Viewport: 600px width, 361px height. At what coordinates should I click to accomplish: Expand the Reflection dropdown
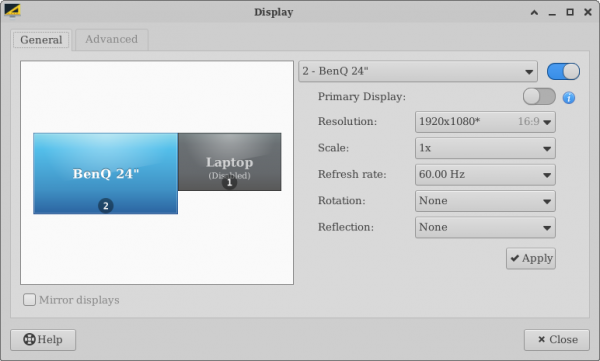(485, 227)
